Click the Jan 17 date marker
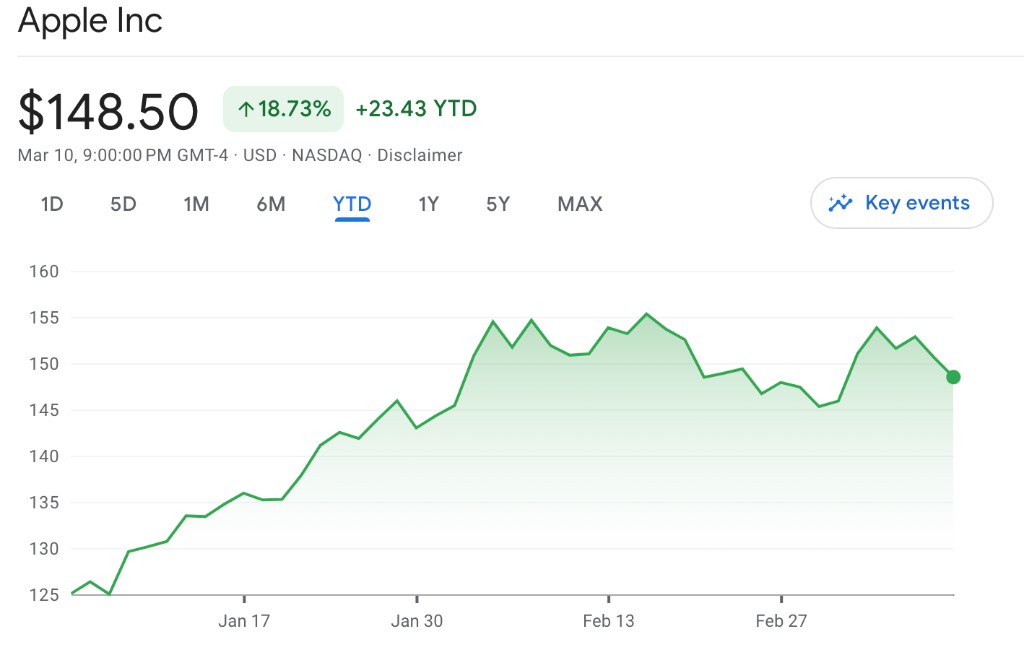The height and width of the screenshot is (658, 1024). (x=244, y=621)
